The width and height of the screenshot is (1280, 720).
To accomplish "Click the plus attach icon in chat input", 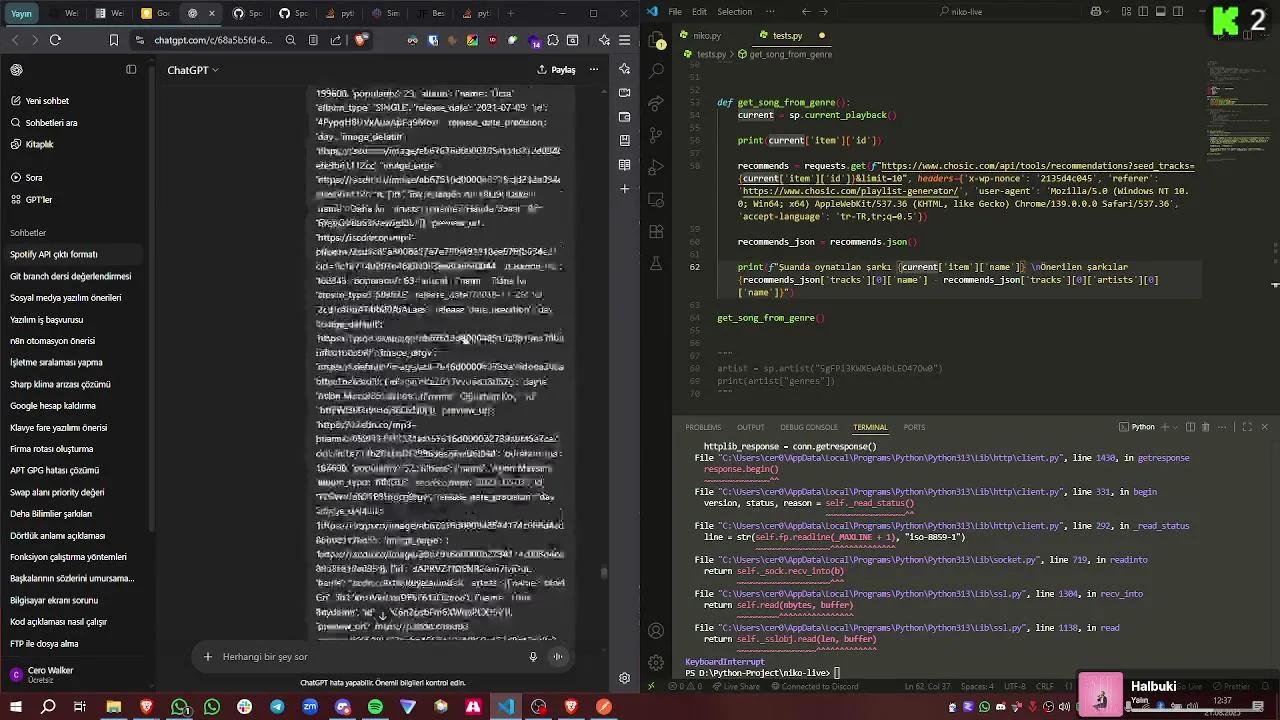I will click(208, 657).
